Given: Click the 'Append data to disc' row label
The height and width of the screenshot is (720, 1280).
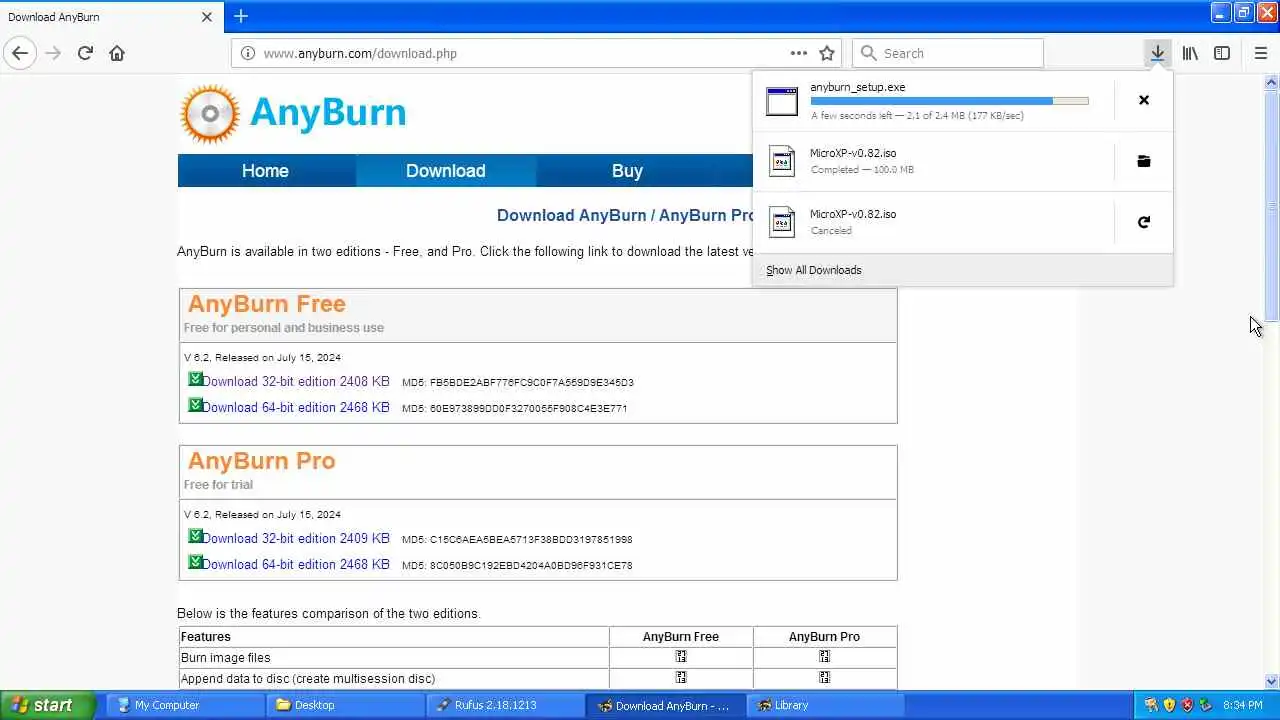Looking at the screenshot, I should pyautogui.click(x=308, y=679).
